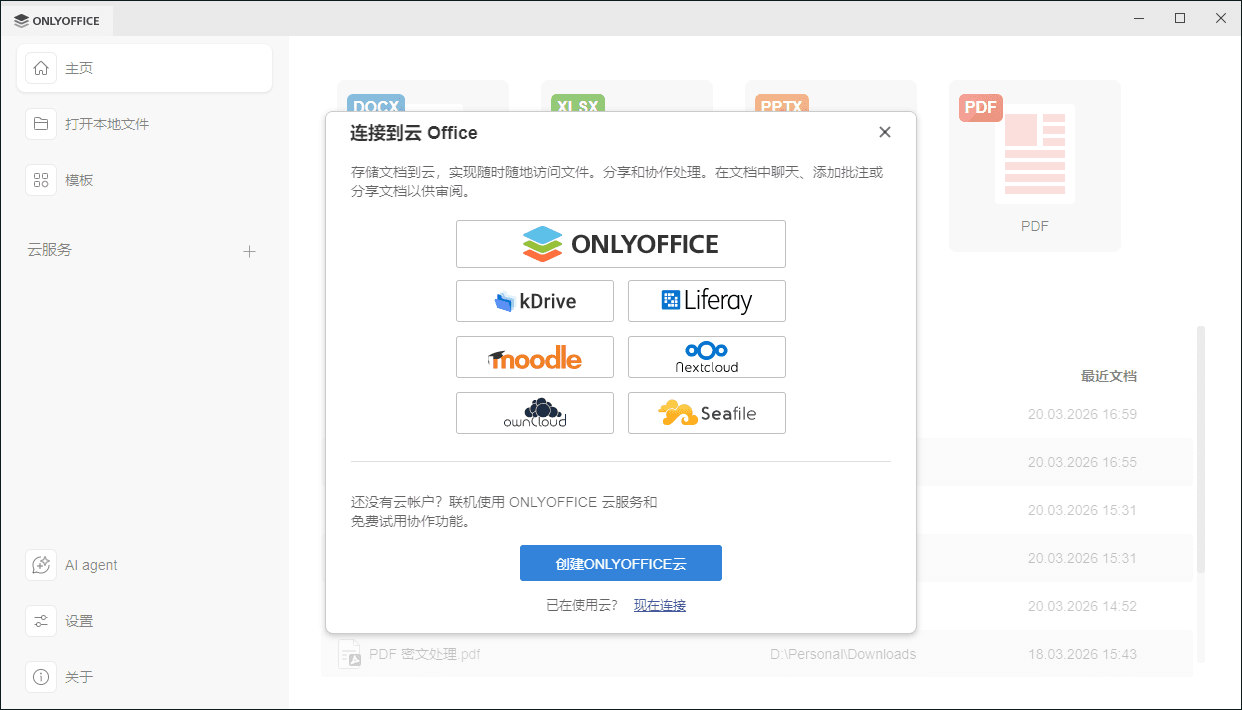1242x710 pixels.
Task: Go to 主页 in the sidebar
Action: tap(144, 68)
